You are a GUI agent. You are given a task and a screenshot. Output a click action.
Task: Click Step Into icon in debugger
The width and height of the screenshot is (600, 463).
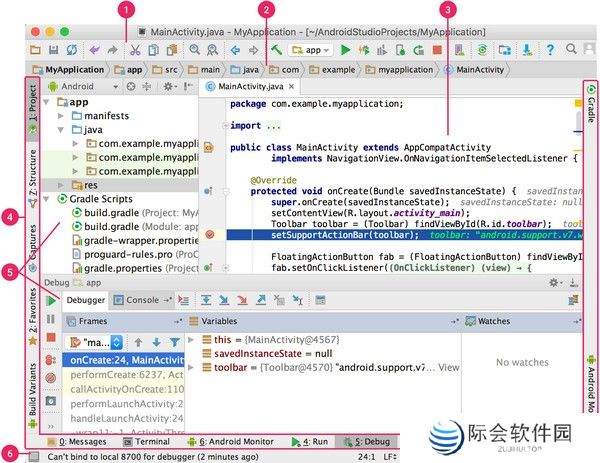coord(224,300)
